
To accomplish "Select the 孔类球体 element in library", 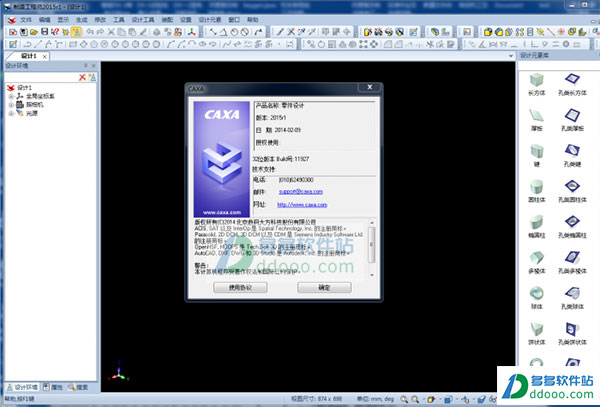I will 572,298.
